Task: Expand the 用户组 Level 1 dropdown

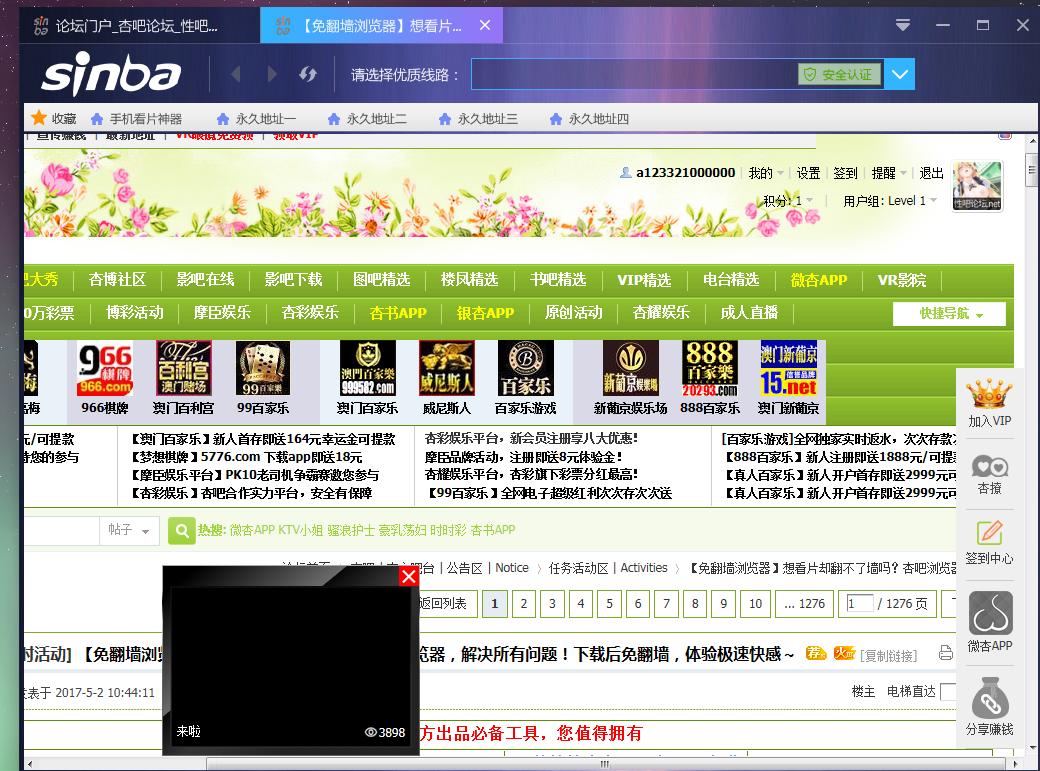Action: [x=889, y=200]
